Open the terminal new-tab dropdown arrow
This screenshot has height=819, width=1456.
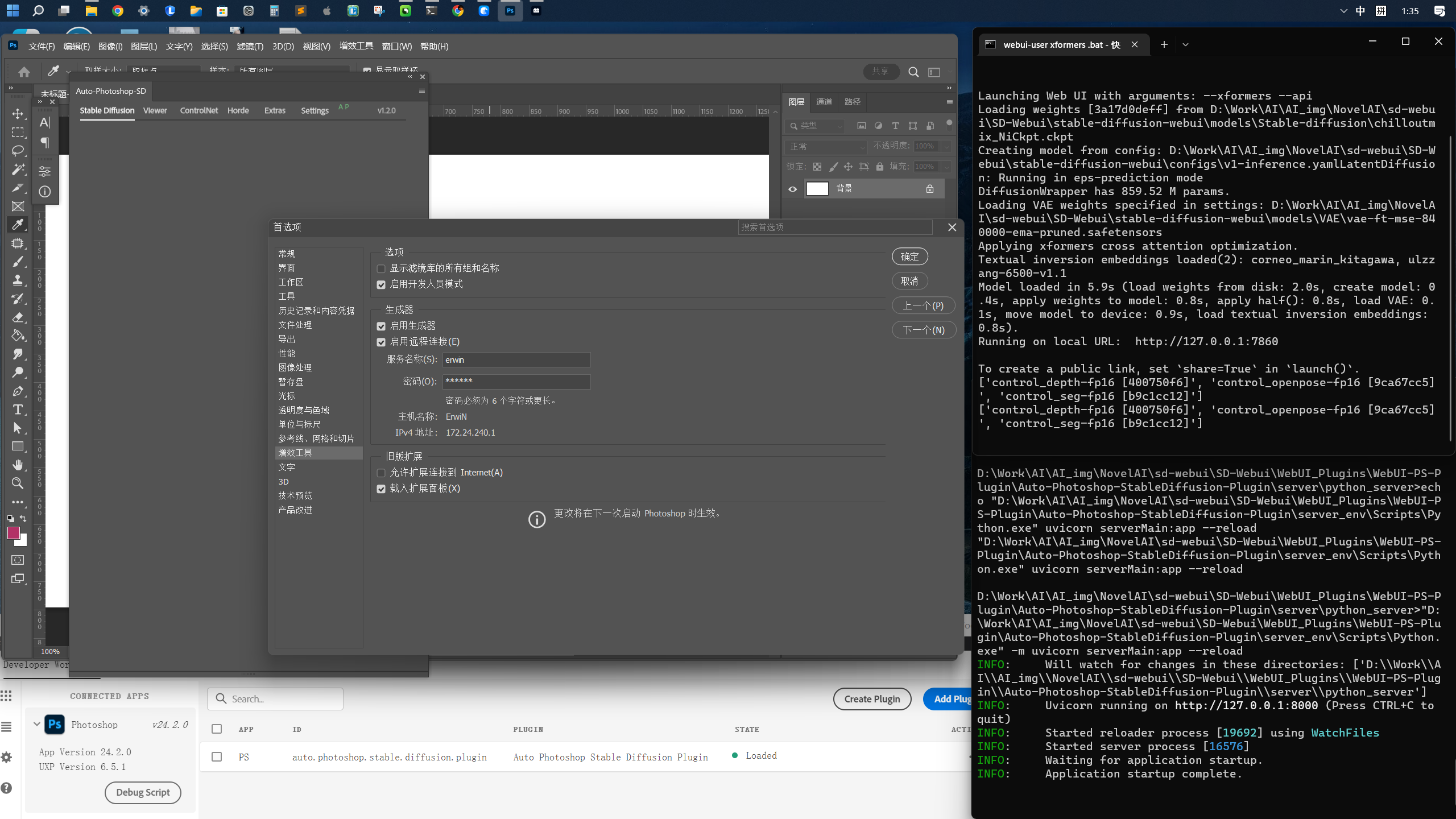(1185, 44)
